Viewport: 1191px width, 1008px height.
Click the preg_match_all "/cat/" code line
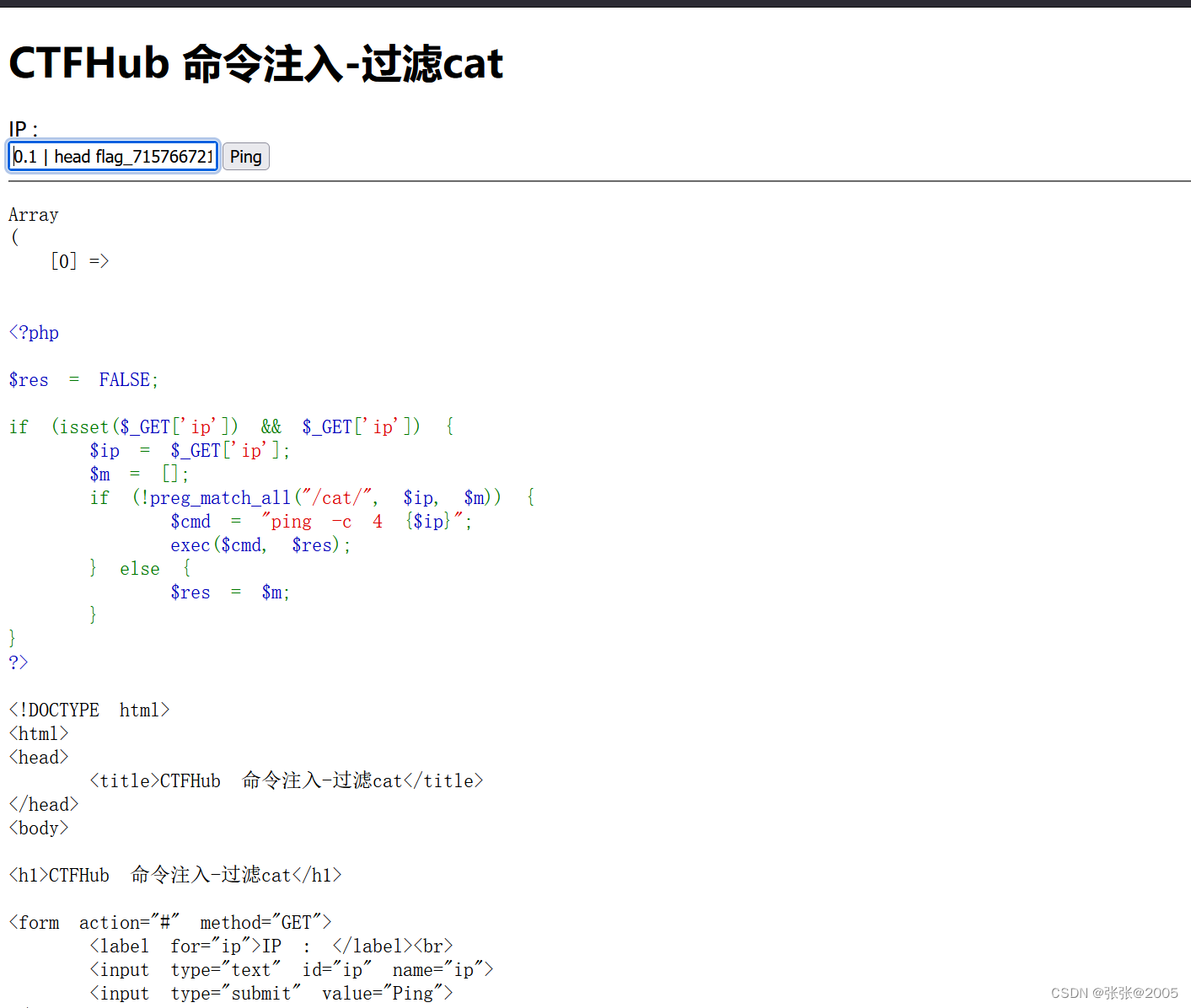tap(312, 498)
